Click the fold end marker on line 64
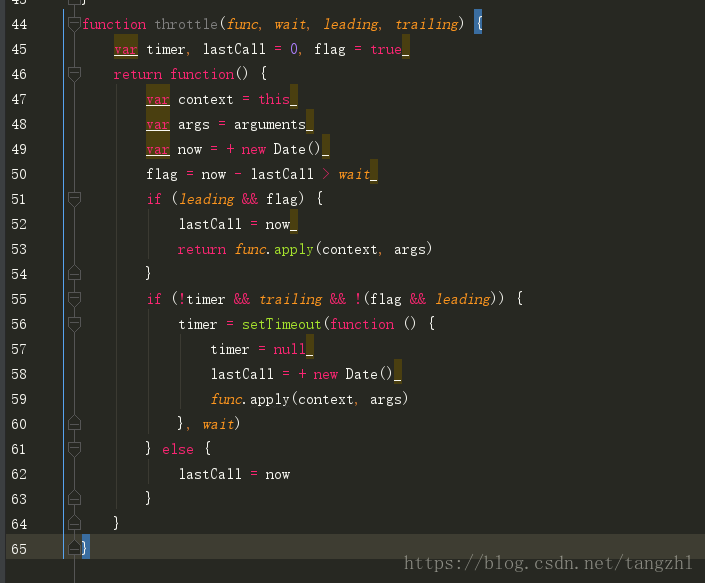Viewport: 705px width, 583px height. click(x=74, y=524)
